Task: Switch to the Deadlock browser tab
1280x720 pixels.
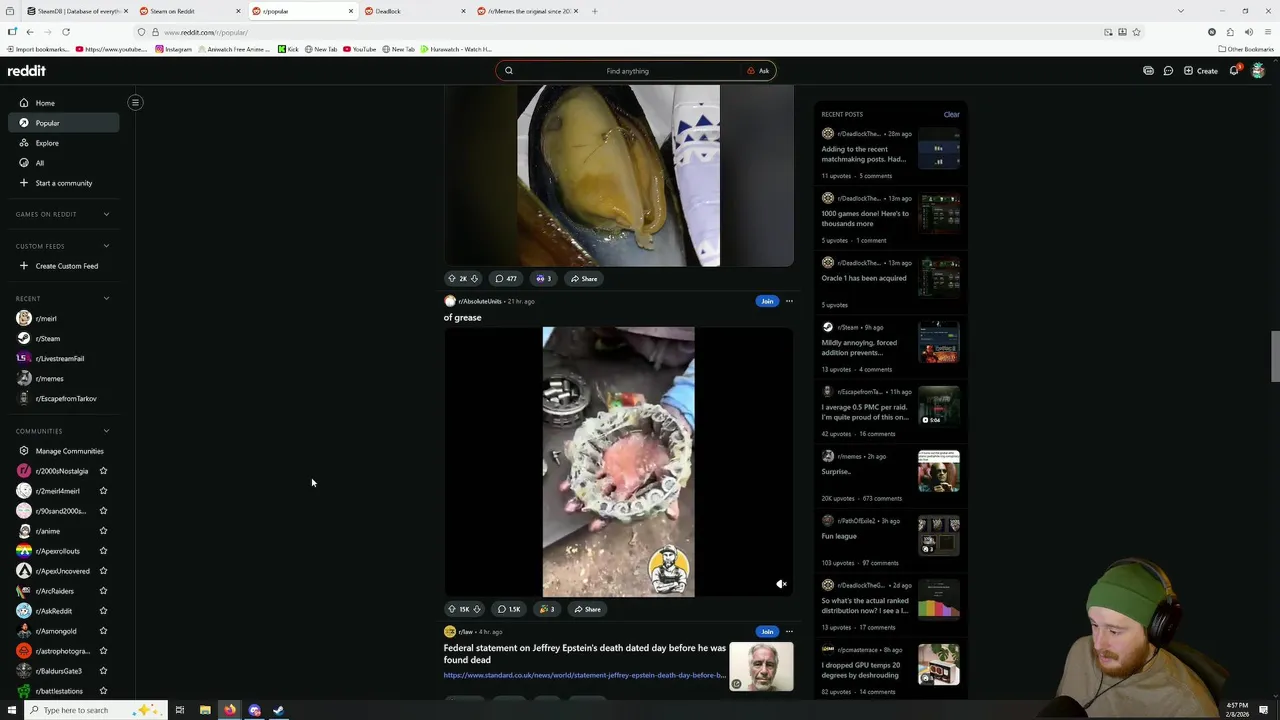Action: coord(415,11)
